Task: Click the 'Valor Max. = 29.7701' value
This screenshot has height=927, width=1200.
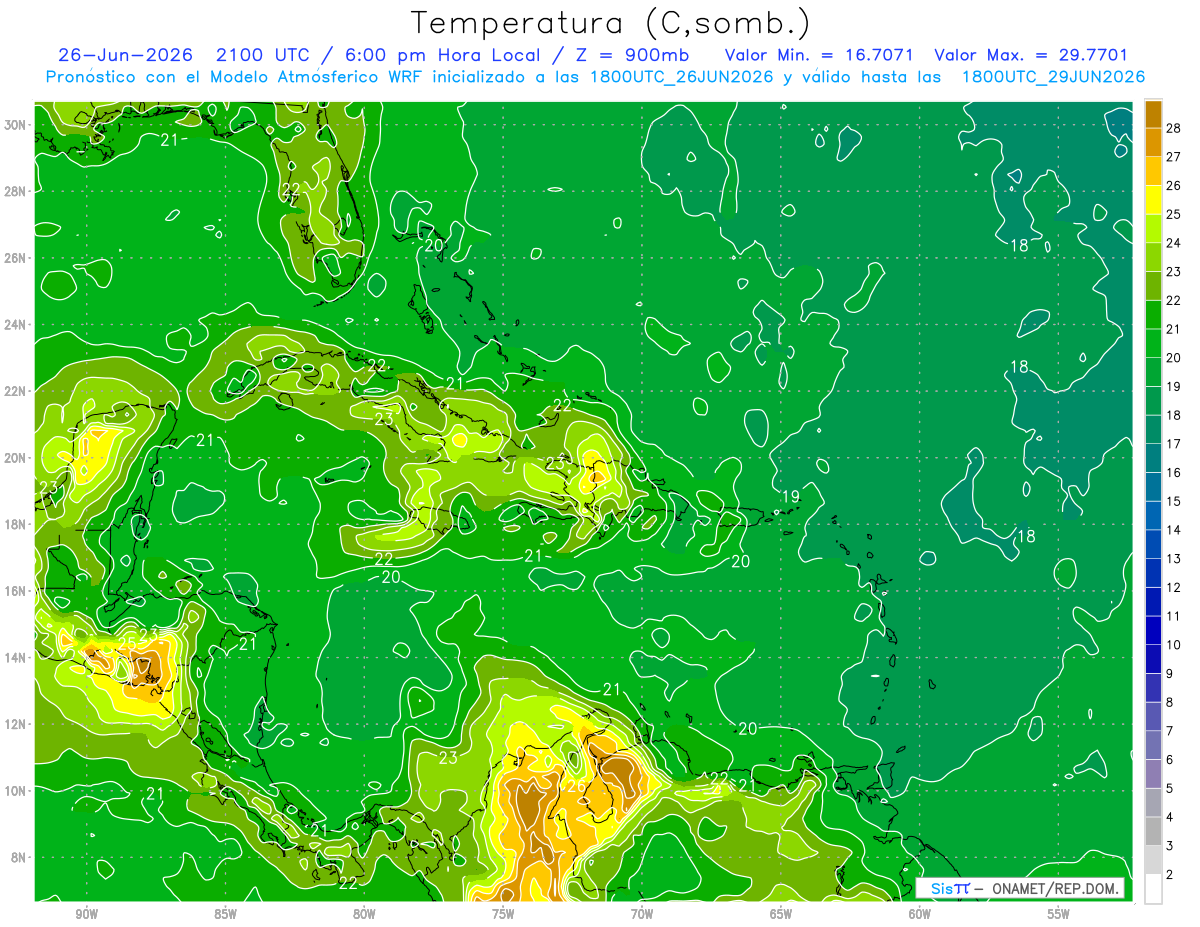Action: 1031,55
